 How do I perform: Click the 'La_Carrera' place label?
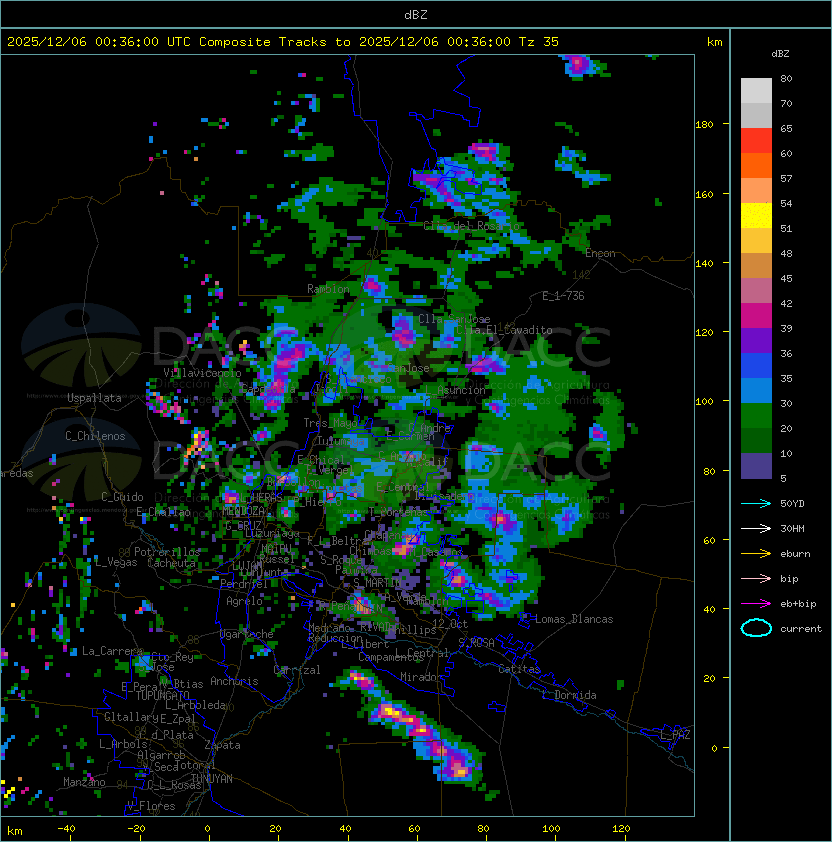[x=112, y=651]
